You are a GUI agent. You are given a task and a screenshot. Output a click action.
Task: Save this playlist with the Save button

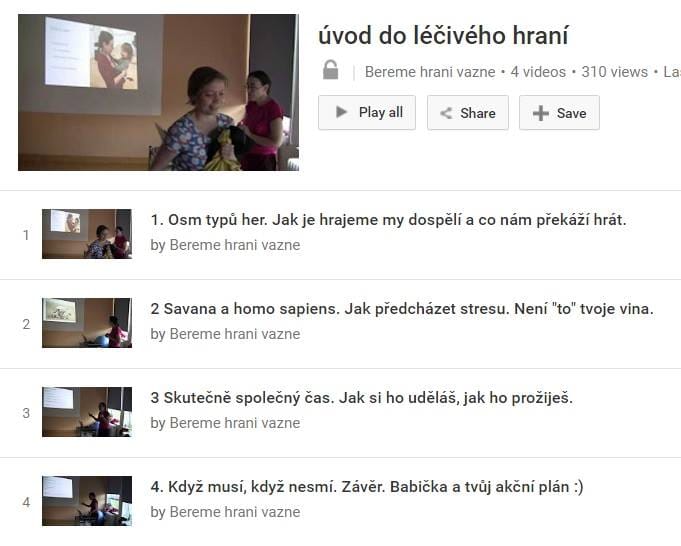coord(559,113)
